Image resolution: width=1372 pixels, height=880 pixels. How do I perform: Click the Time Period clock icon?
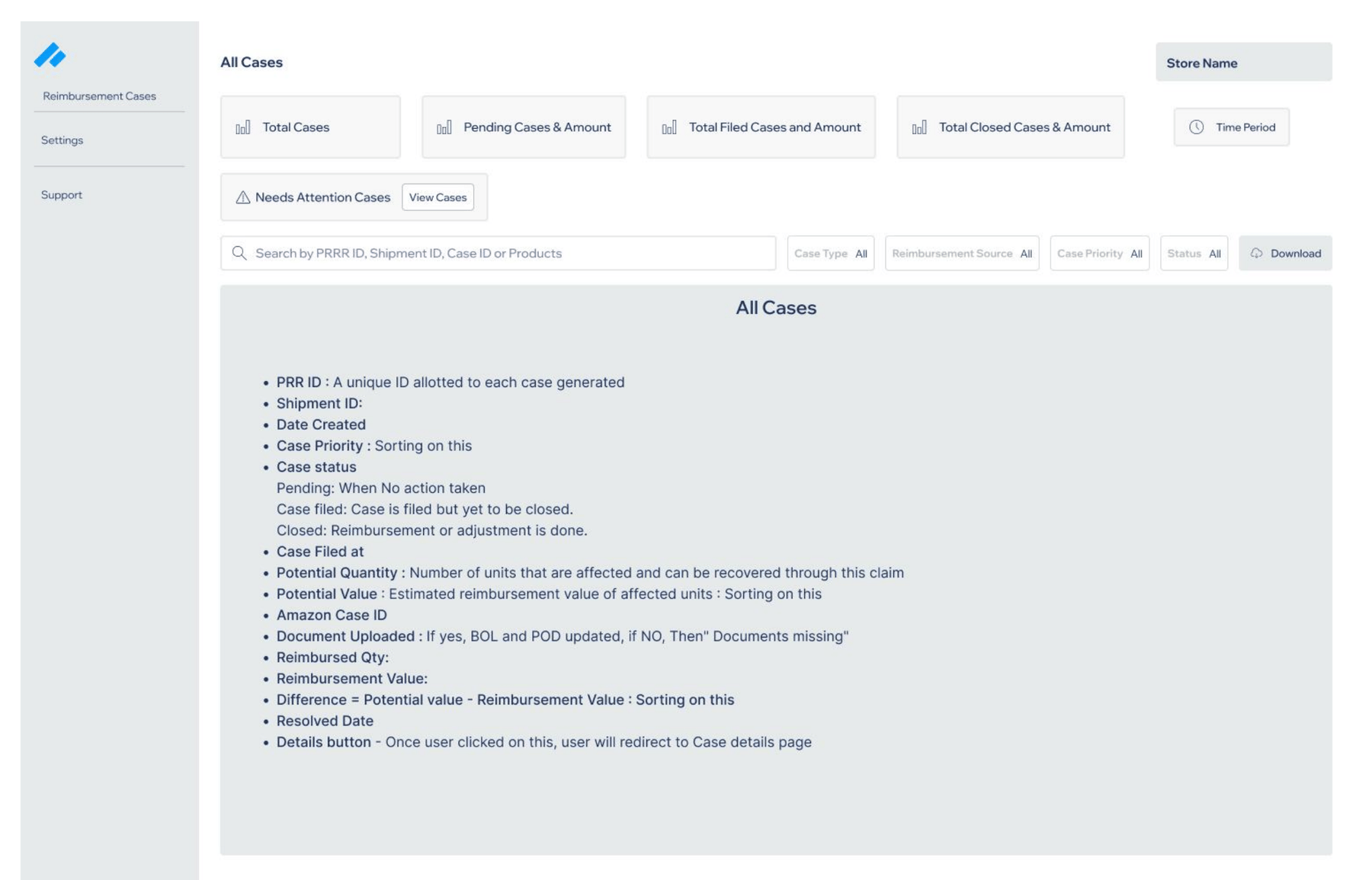1196,127
